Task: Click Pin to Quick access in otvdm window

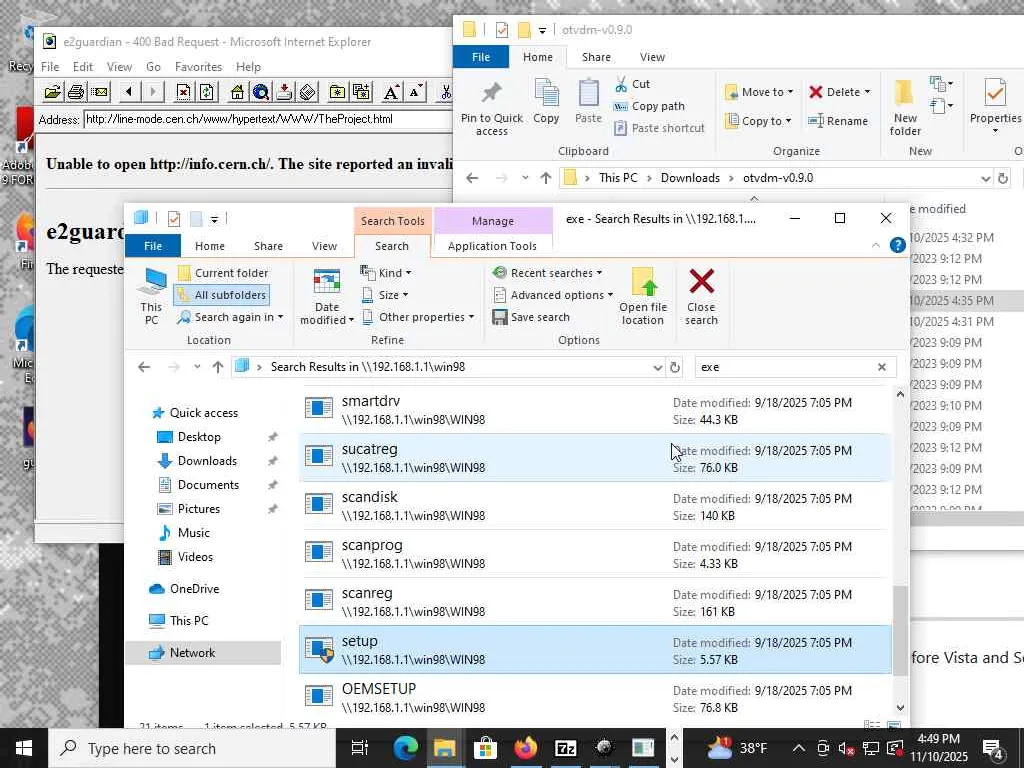Action: (492, 106)
